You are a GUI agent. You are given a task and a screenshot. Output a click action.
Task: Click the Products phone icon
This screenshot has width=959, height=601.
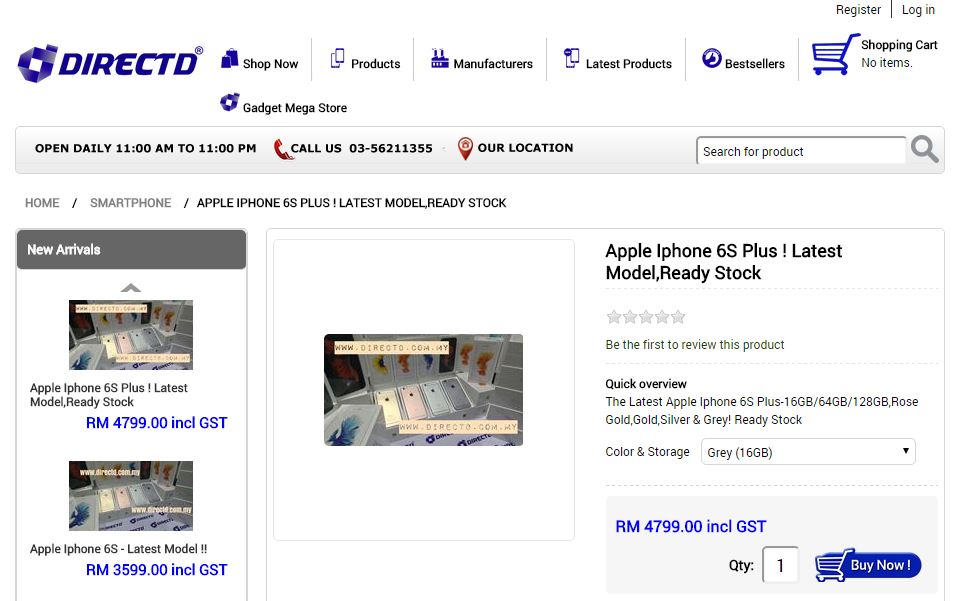click(x=338, y=59)
